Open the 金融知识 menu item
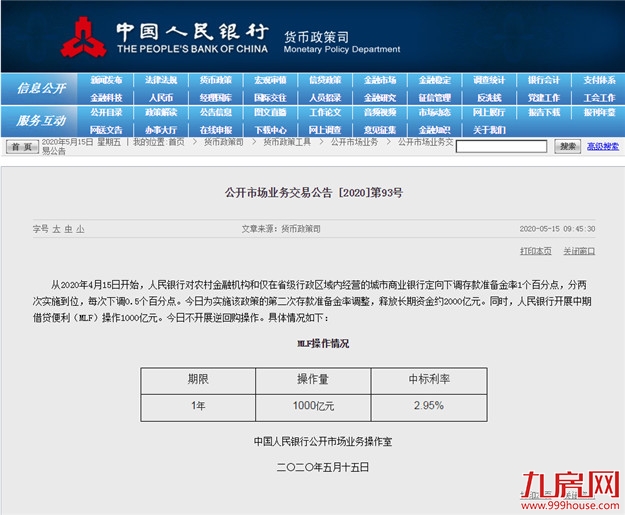Viewport: 625px width, 515px height. point(434,130)
